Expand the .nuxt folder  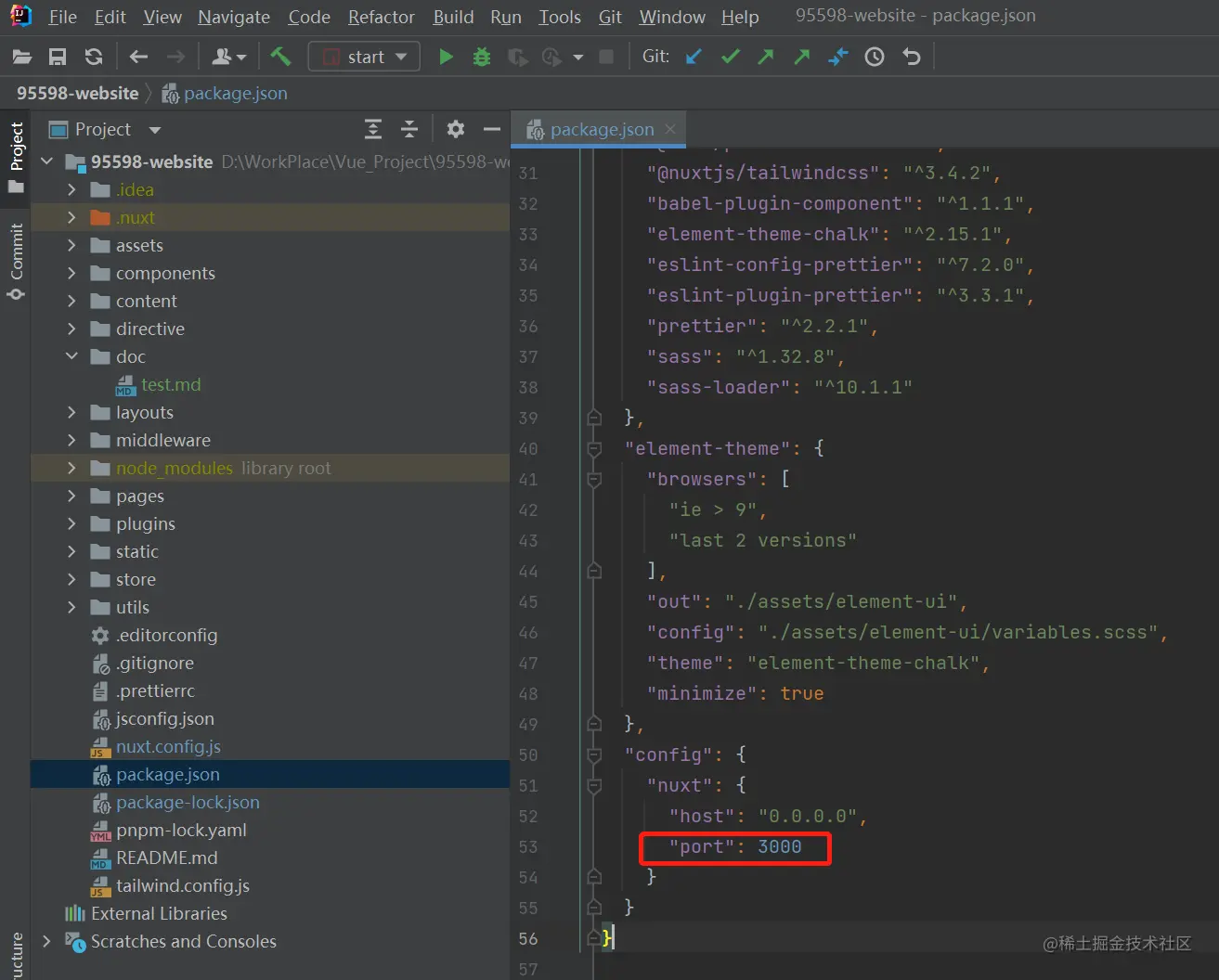pyautogui.click(x=71, y=217)
